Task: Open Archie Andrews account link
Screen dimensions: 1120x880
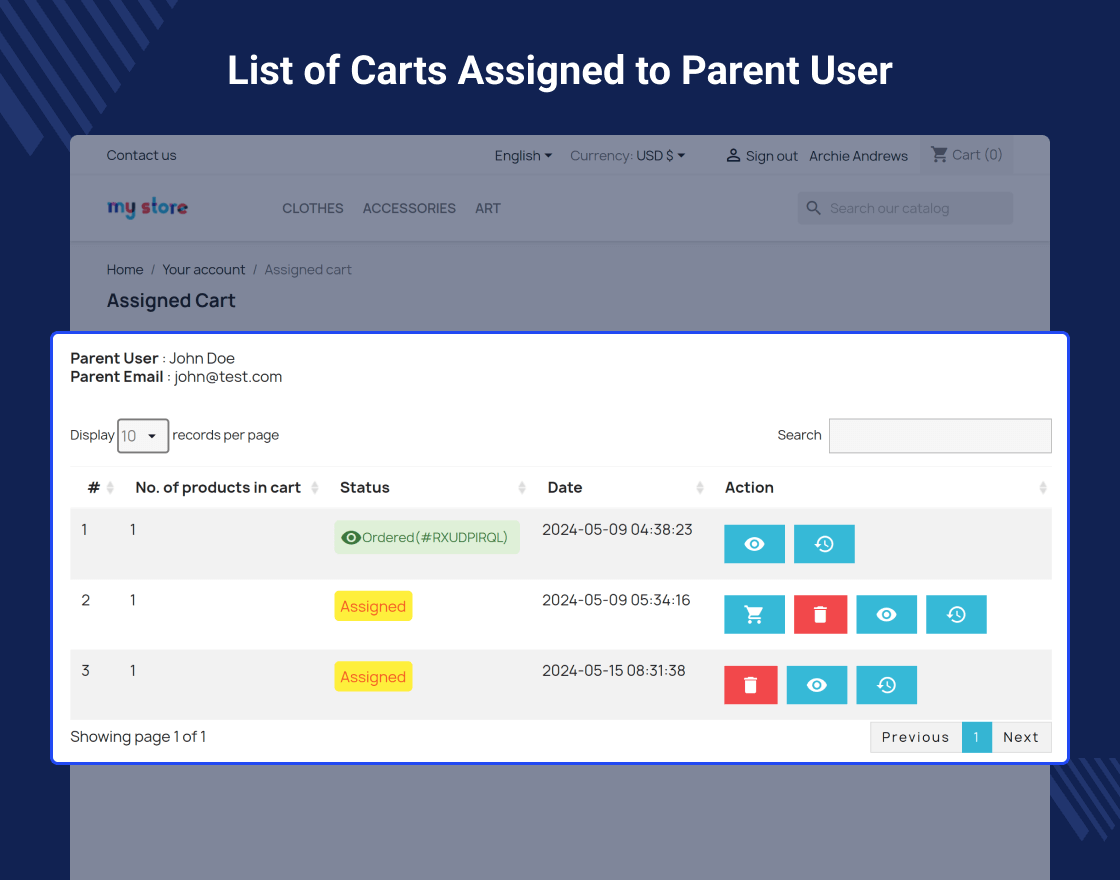Action: (859, 156)
